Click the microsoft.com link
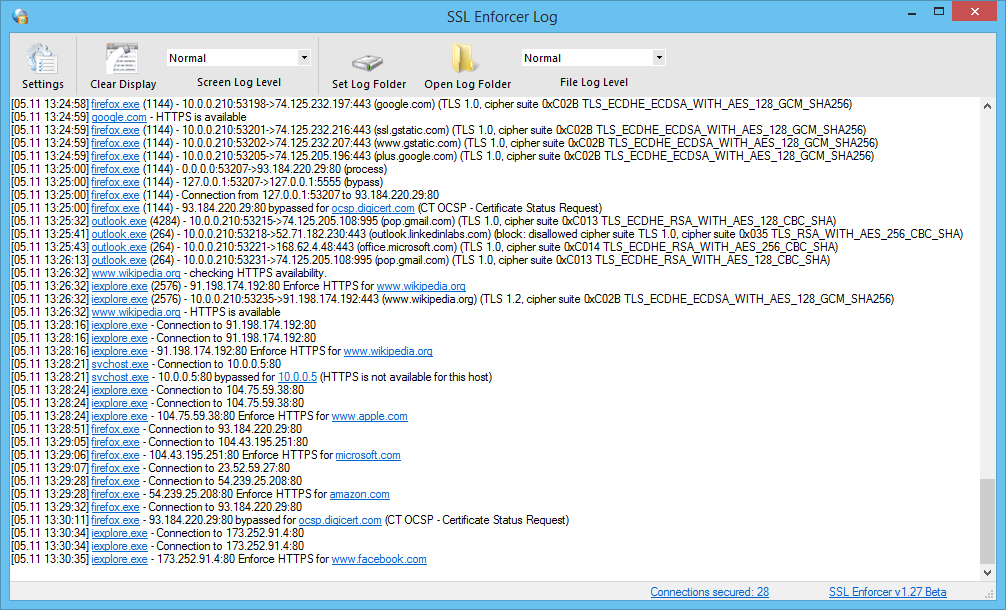Screen dimensions: 1006x610 (x=368, y=455)
